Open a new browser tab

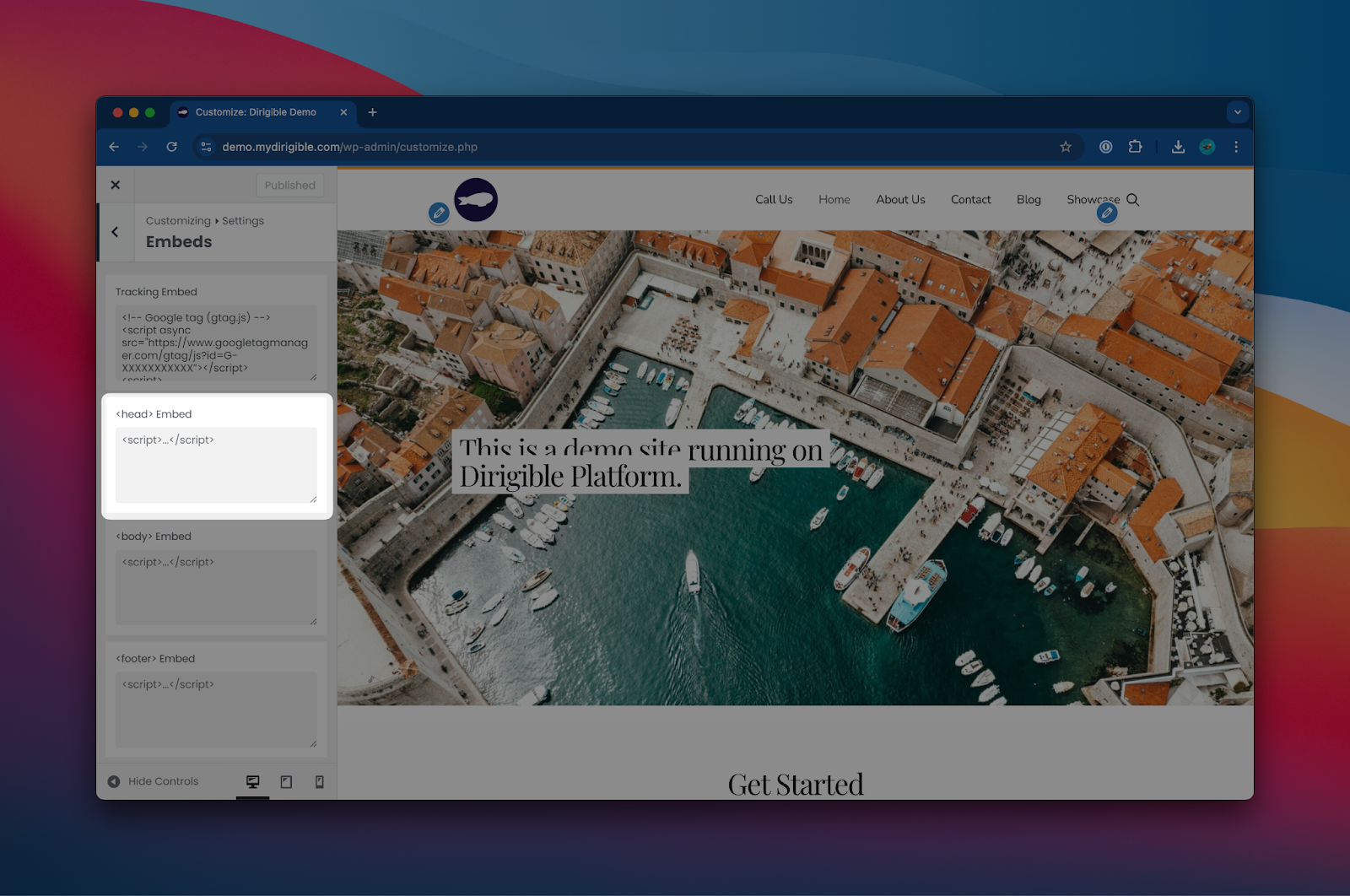[372, 112]
